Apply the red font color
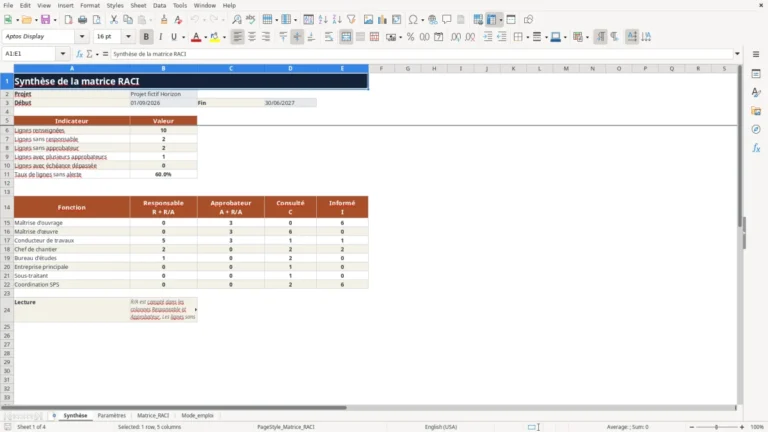Image resolution: width=768 pixels, height=432 pixels. tap(196, 37)
